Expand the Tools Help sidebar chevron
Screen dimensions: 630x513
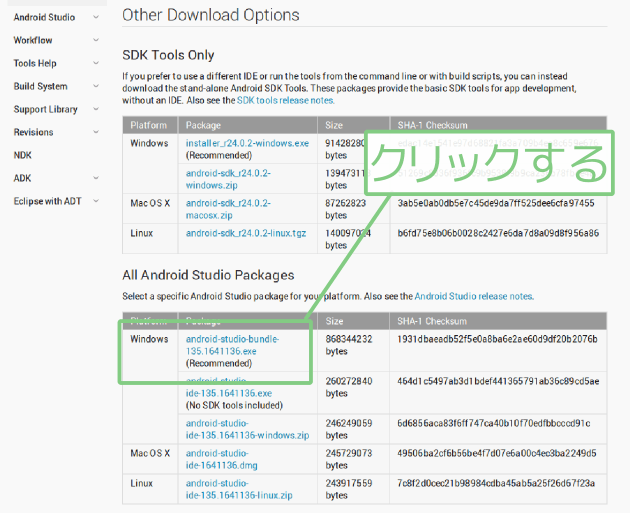(96, 63)
